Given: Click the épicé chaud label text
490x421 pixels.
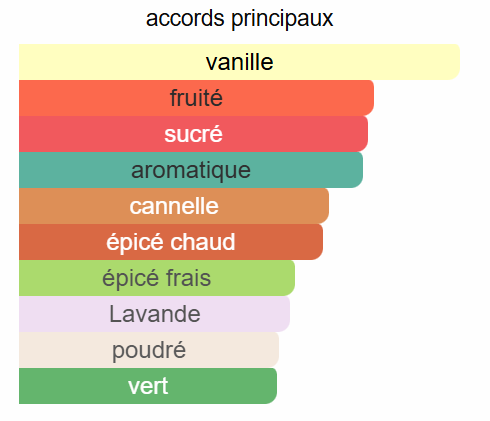Looking at the screenshot, I should (171, 243).
